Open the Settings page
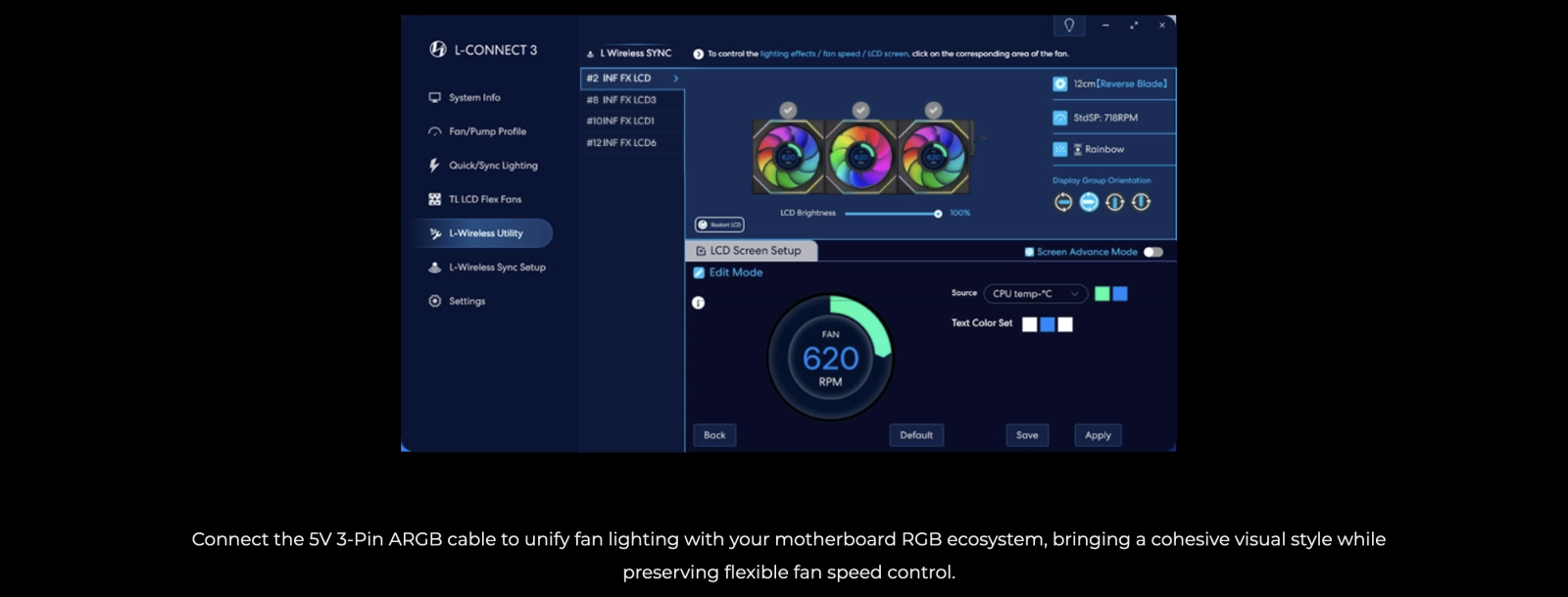 457,301
